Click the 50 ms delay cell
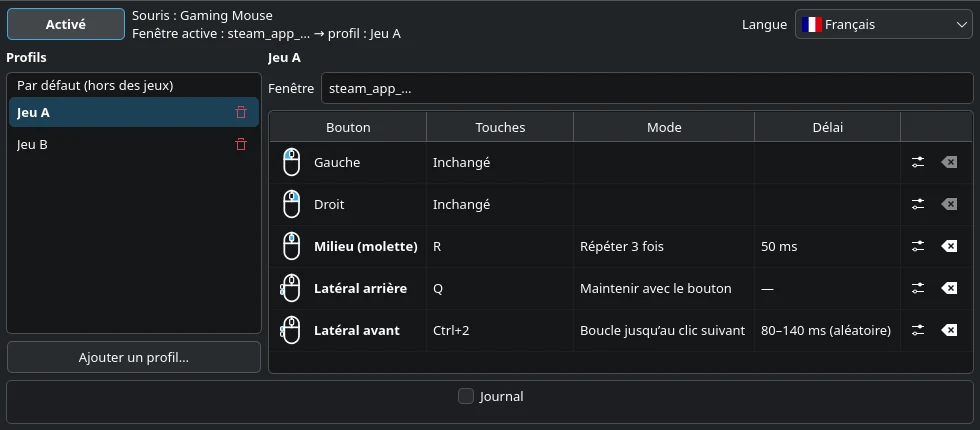980x430 pixels. pos(828,246)
